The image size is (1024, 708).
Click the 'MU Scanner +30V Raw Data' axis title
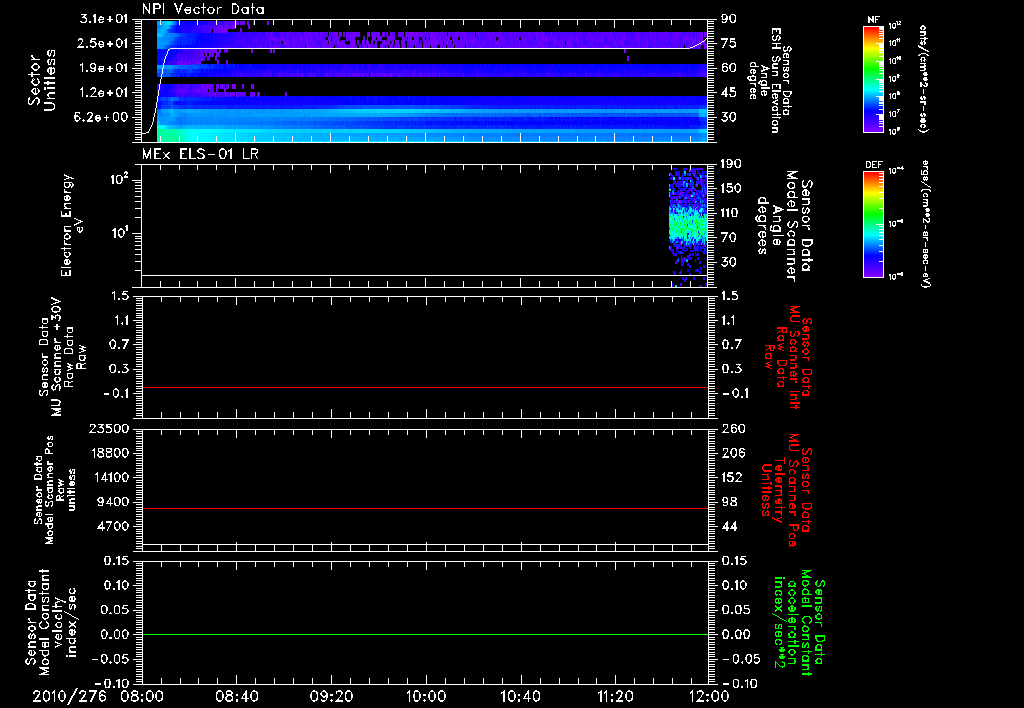[x=62, y=357]
